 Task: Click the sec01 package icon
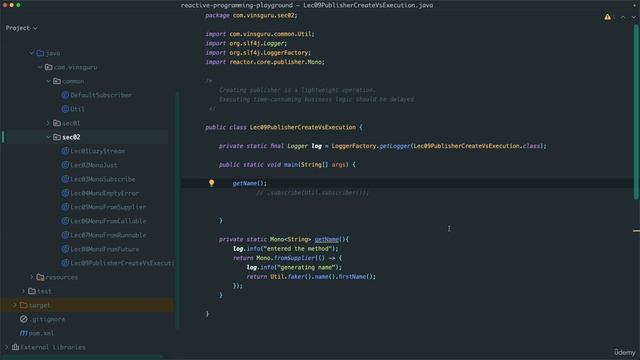tap(57, 123)
